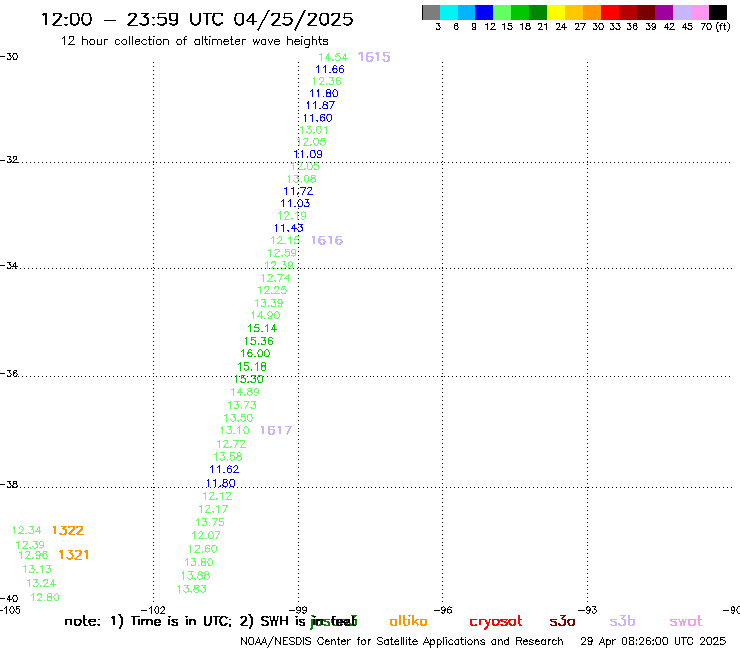Click the wave height value 11.87
Image resolution: width=740 pixels, height=650 pixels.
pyautogui.click(x=320, y=106)
